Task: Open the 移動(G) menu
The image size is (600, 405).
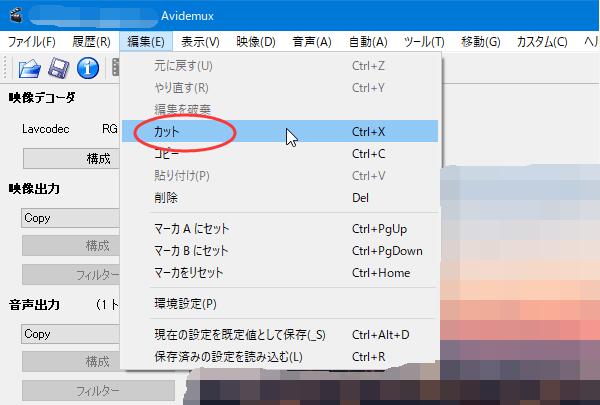Action: point(481,41)
